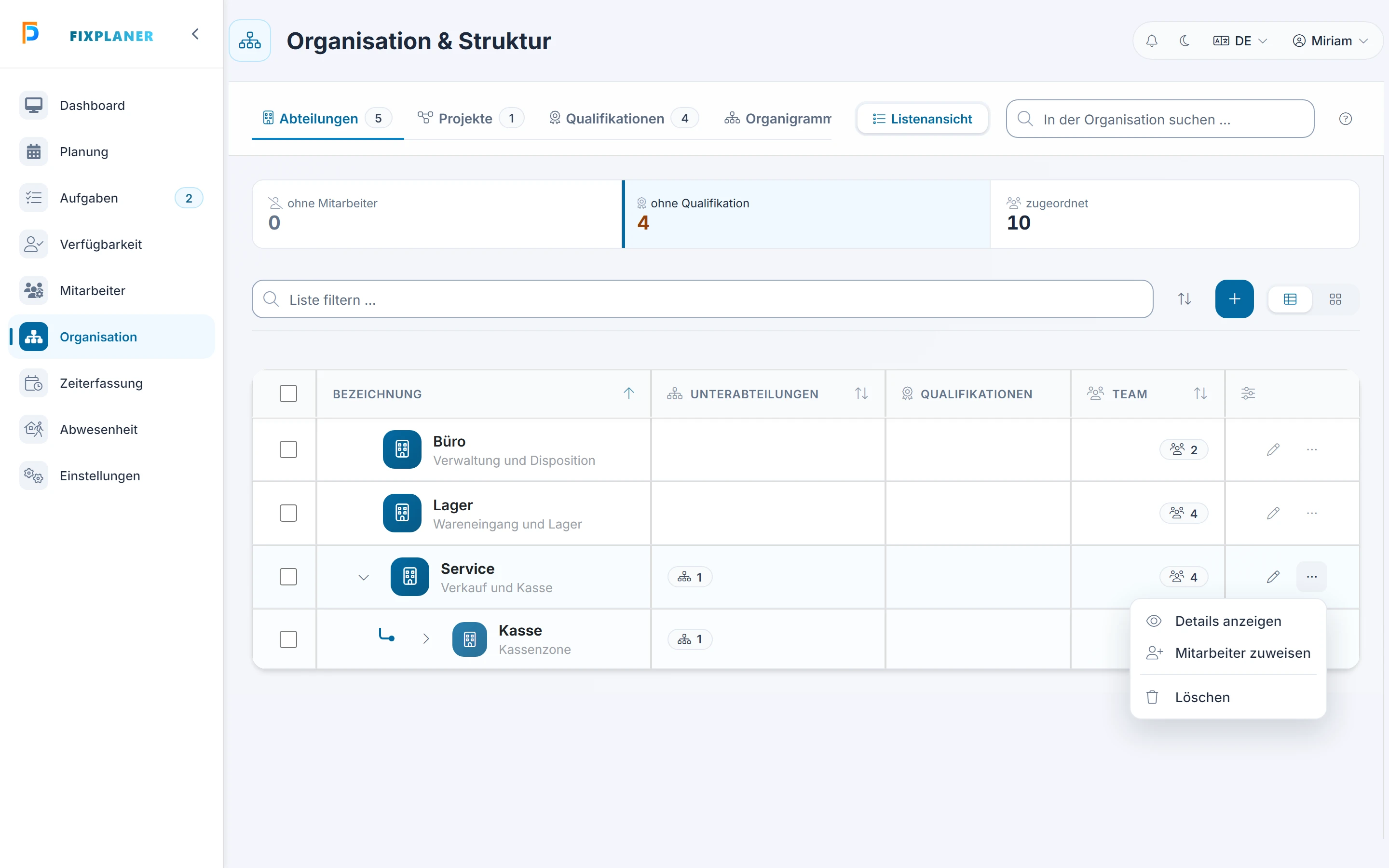Tick the select-all checkbox in the table header
The image size is (1389, 868).
[288, 393]
